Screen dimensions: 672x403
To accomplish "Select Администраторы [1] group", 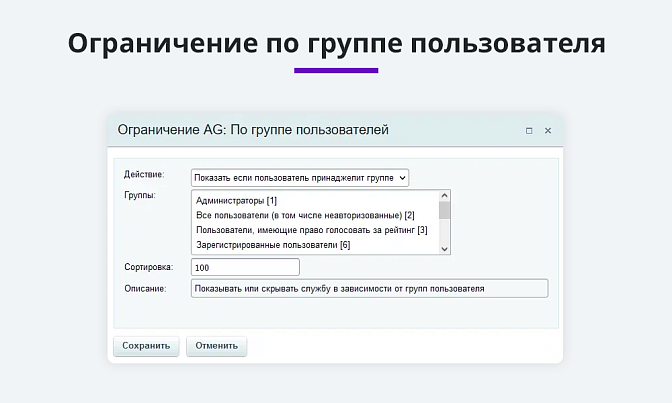I will (236, 201).
